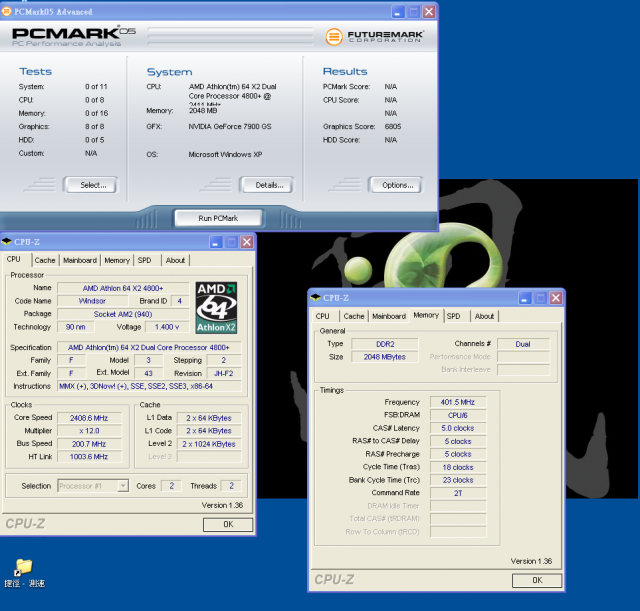
Task: Click the Bank Cycle Time value 23 clocks
Action: click(x=458, y=480)
